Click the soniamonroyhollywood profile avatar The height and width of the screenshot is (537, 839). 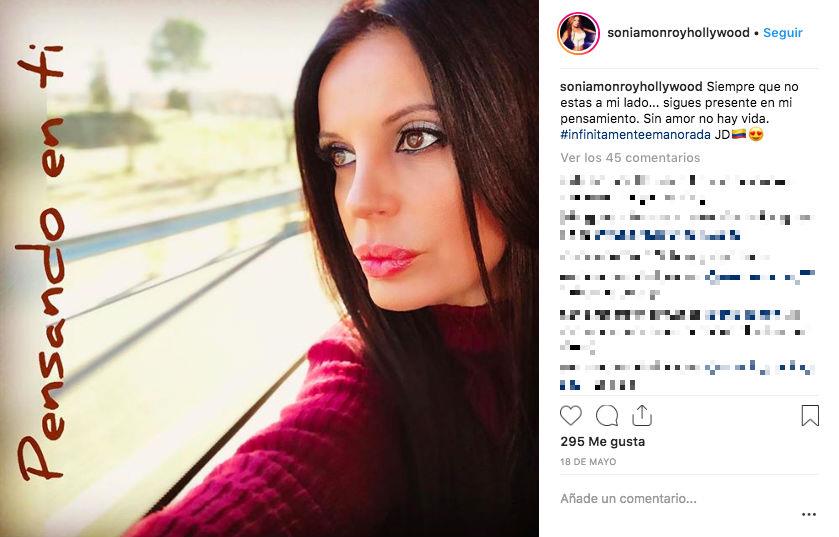pyautogui.click(x=578, y=33)
